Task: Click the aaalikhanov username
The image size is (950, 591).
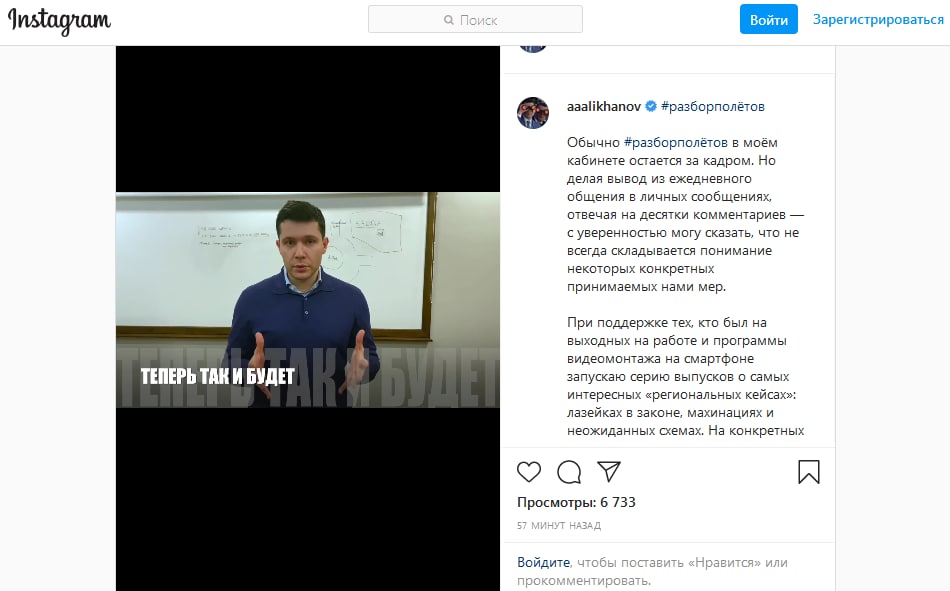Action: [603, 107]
